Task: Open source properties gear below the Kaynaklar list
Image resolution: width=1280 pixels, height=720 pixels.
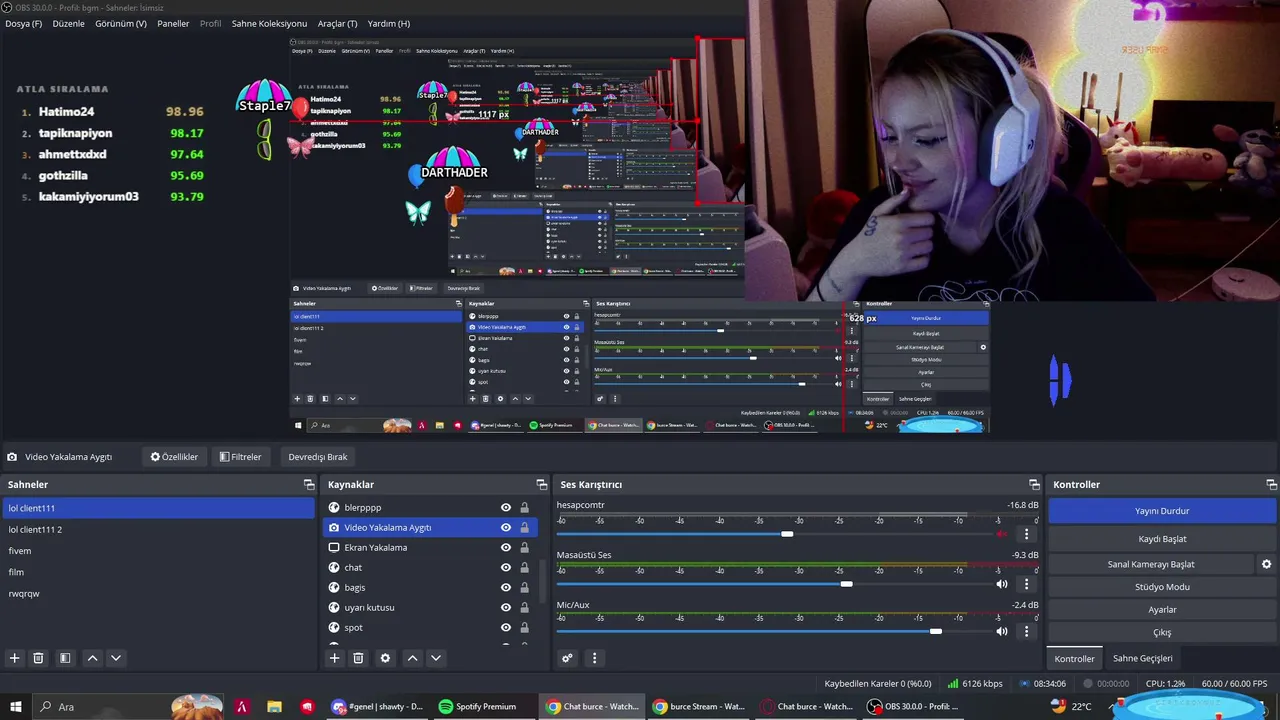Action: click(385, 658)
